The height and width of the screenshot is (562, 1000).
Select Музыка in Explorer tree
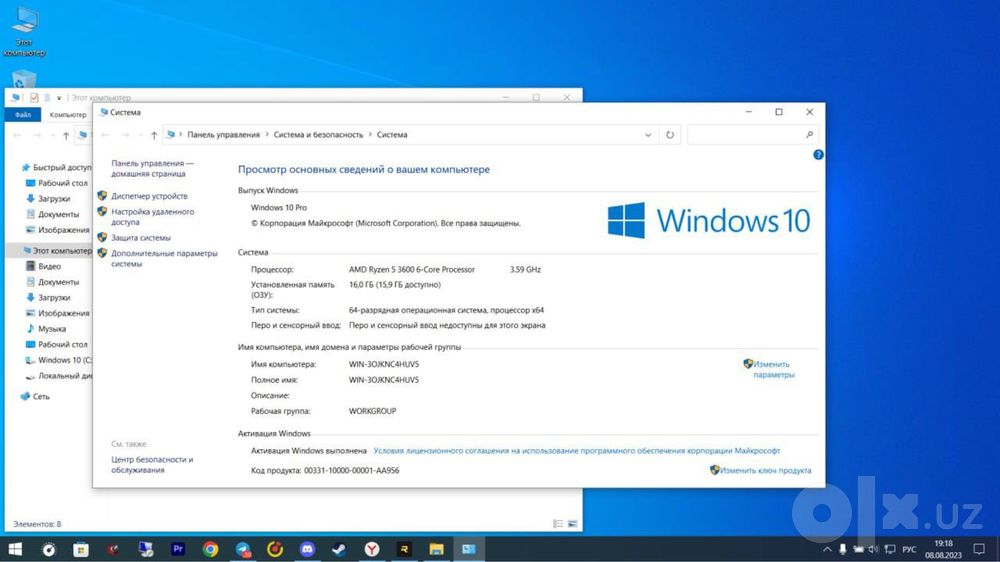[x=52, y=329]
